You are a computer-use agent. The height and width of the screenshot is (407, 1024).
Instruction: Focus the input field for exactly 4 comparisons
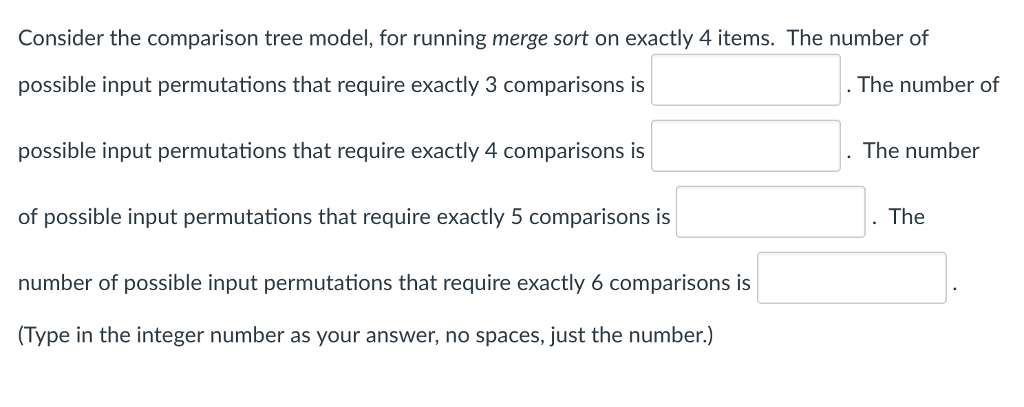746,146
